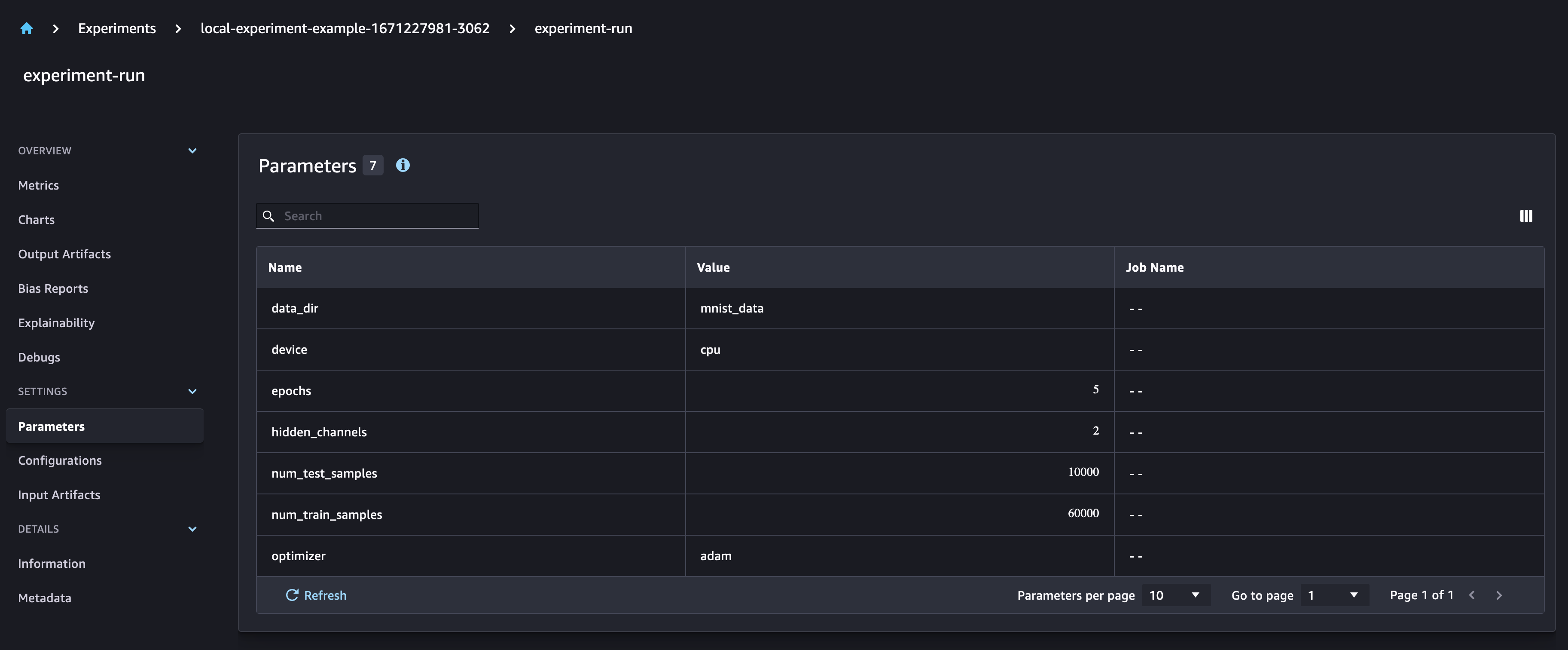1568x650 pixels.
Task: Select num_train_samples parameter name
Action: (327, 515)
